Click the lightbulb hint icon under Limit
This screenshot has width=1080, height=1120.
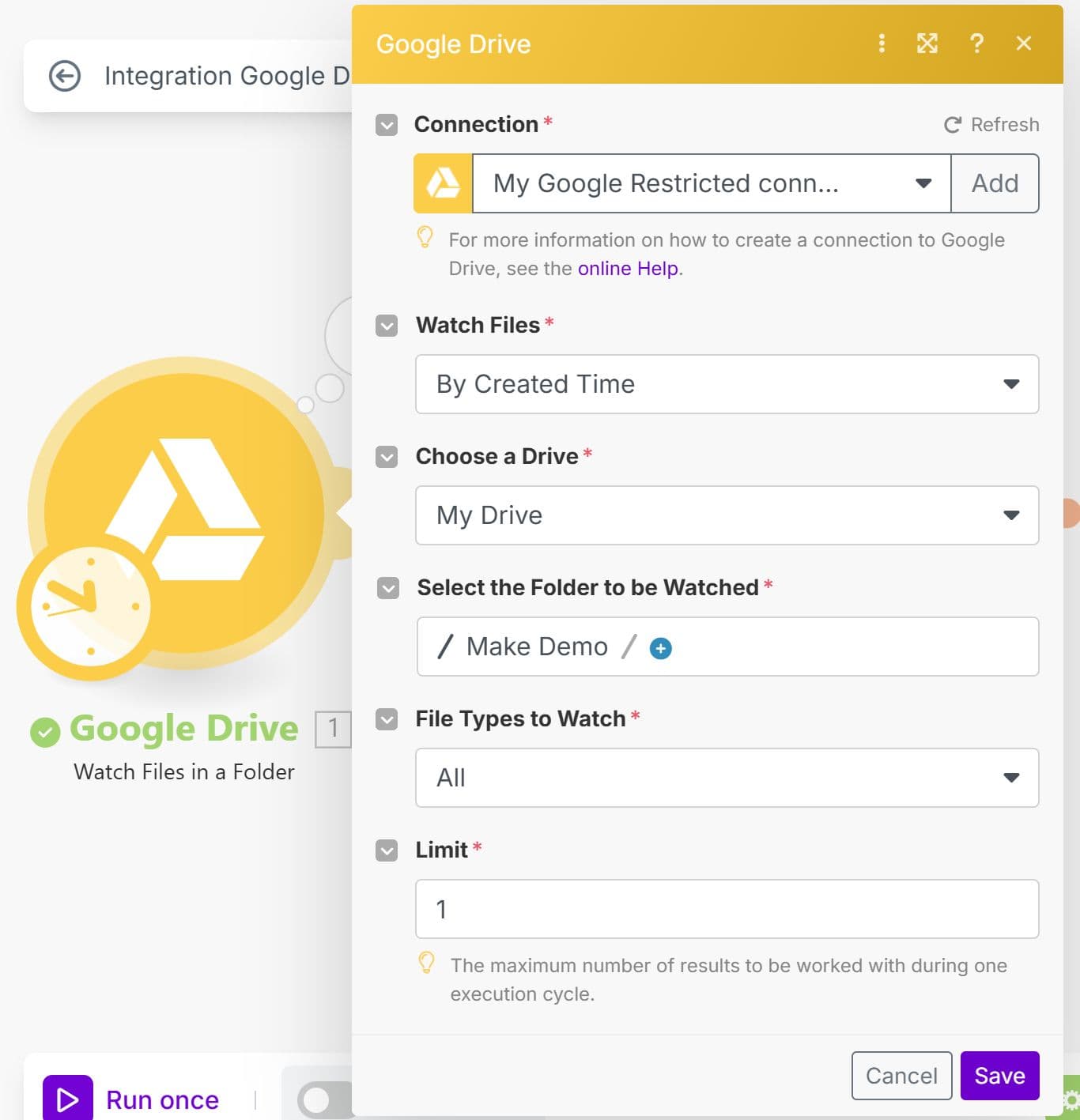pyautogui.click(x=426, y=964)
